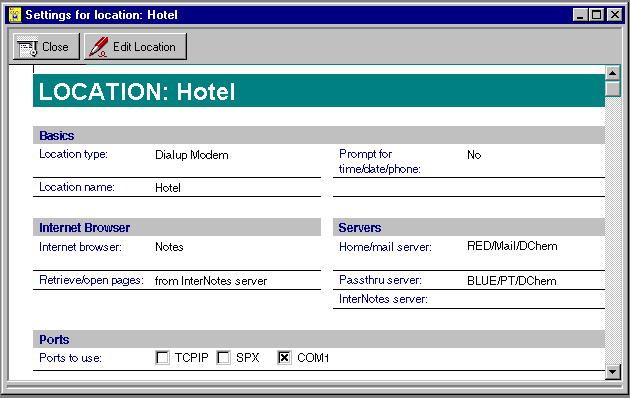Screen dimensions: 630x398
Task: Click the scroll down arrow
Action: click(x=612, y=372)
